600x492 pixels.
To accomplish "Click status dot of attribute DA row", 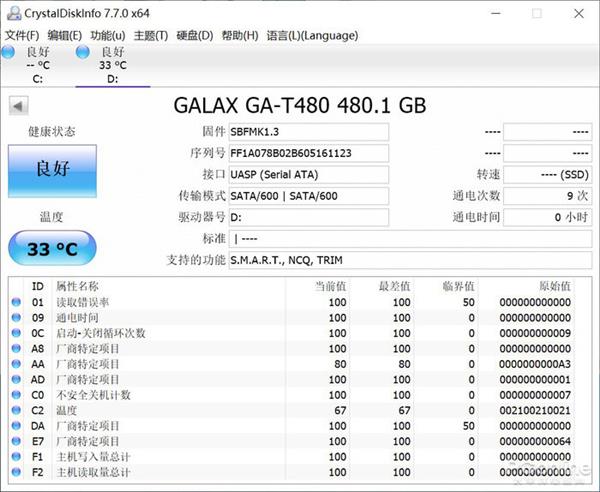I will 16,426.
